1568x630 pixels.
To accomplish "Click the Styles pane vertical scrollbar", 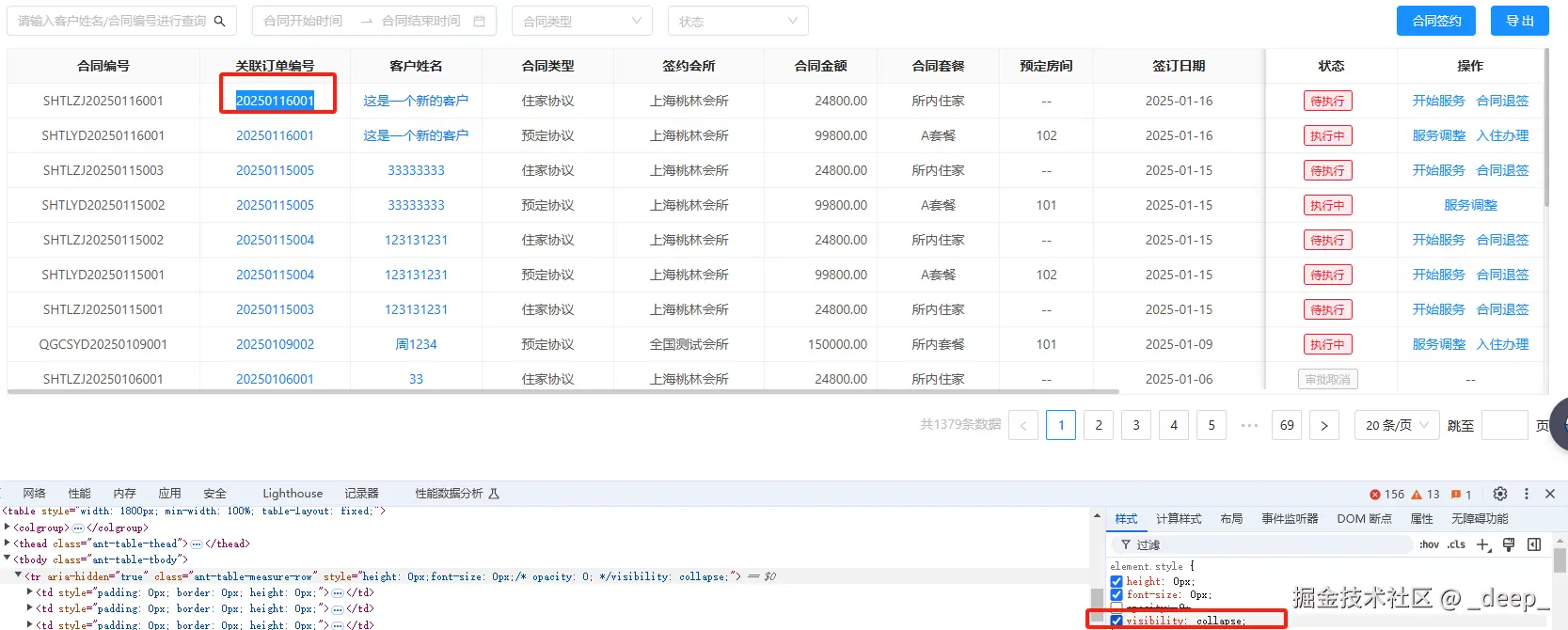I will coord(1560,560).
